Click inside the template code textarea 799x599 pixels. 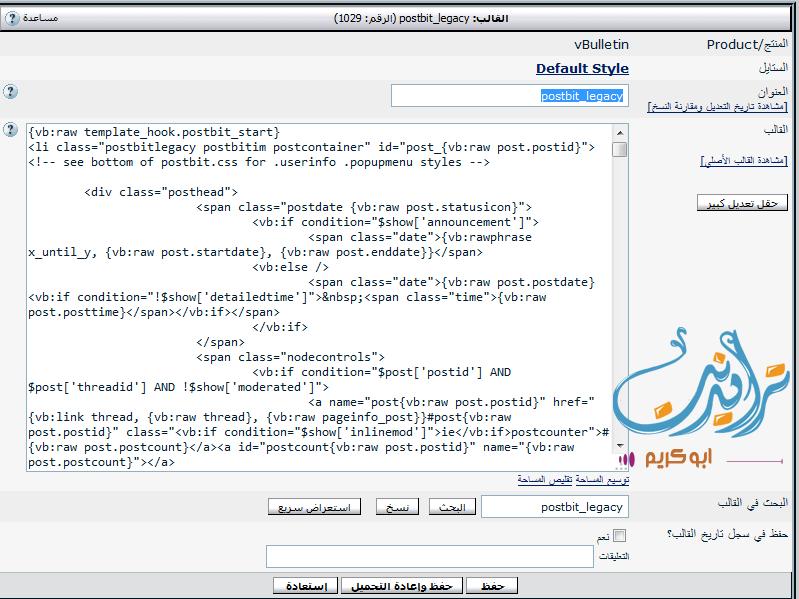pos(319,297)
